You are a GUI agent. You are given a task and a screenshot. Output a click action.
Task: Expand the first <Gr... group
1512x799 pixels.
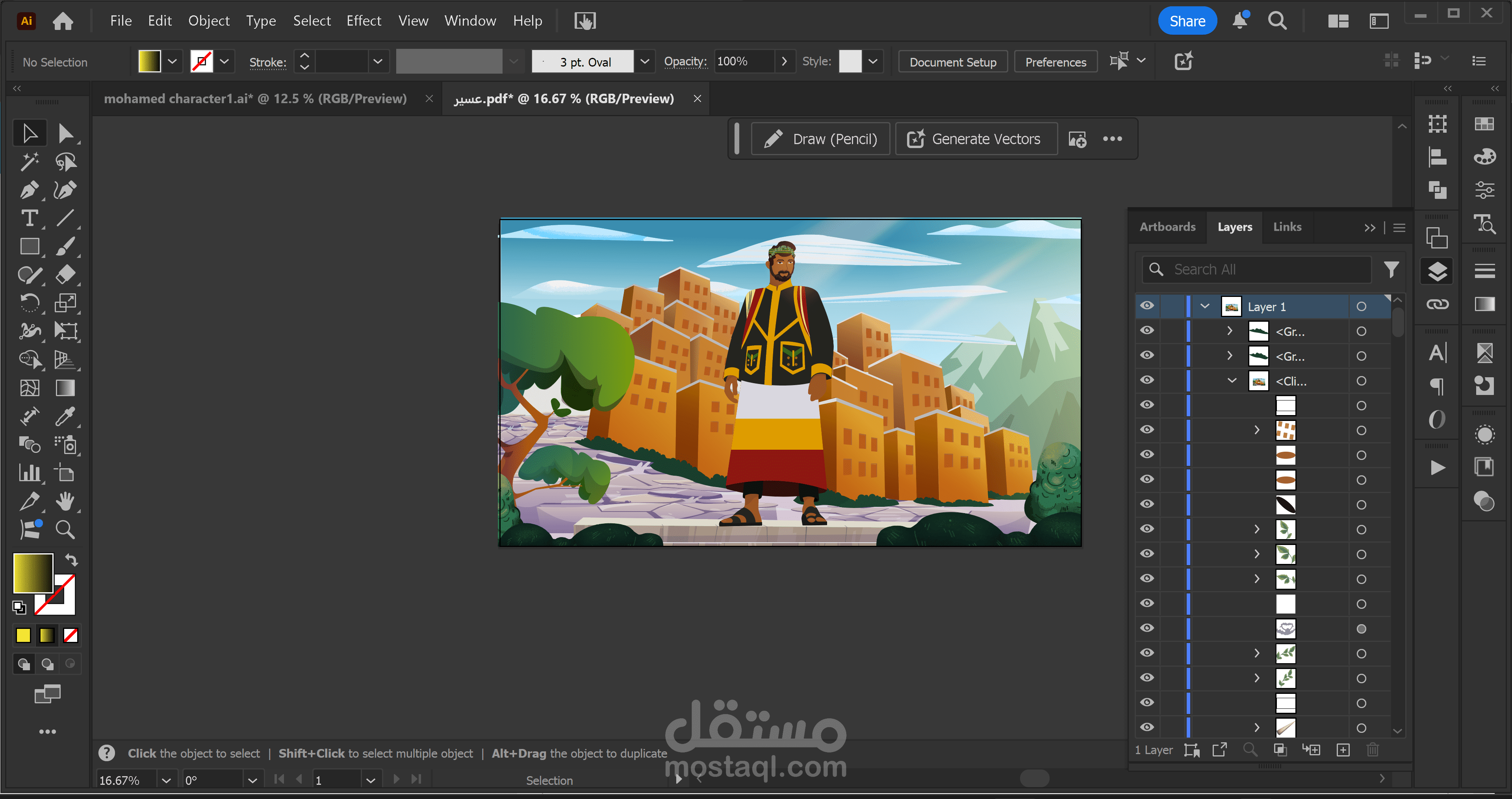tap(1230, 330)
